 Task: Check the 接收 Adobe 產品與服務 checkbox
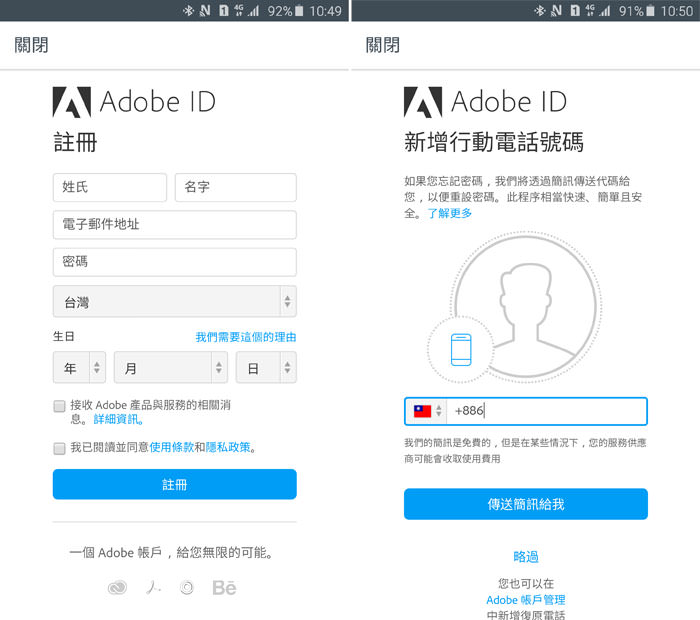click(59, 406)
